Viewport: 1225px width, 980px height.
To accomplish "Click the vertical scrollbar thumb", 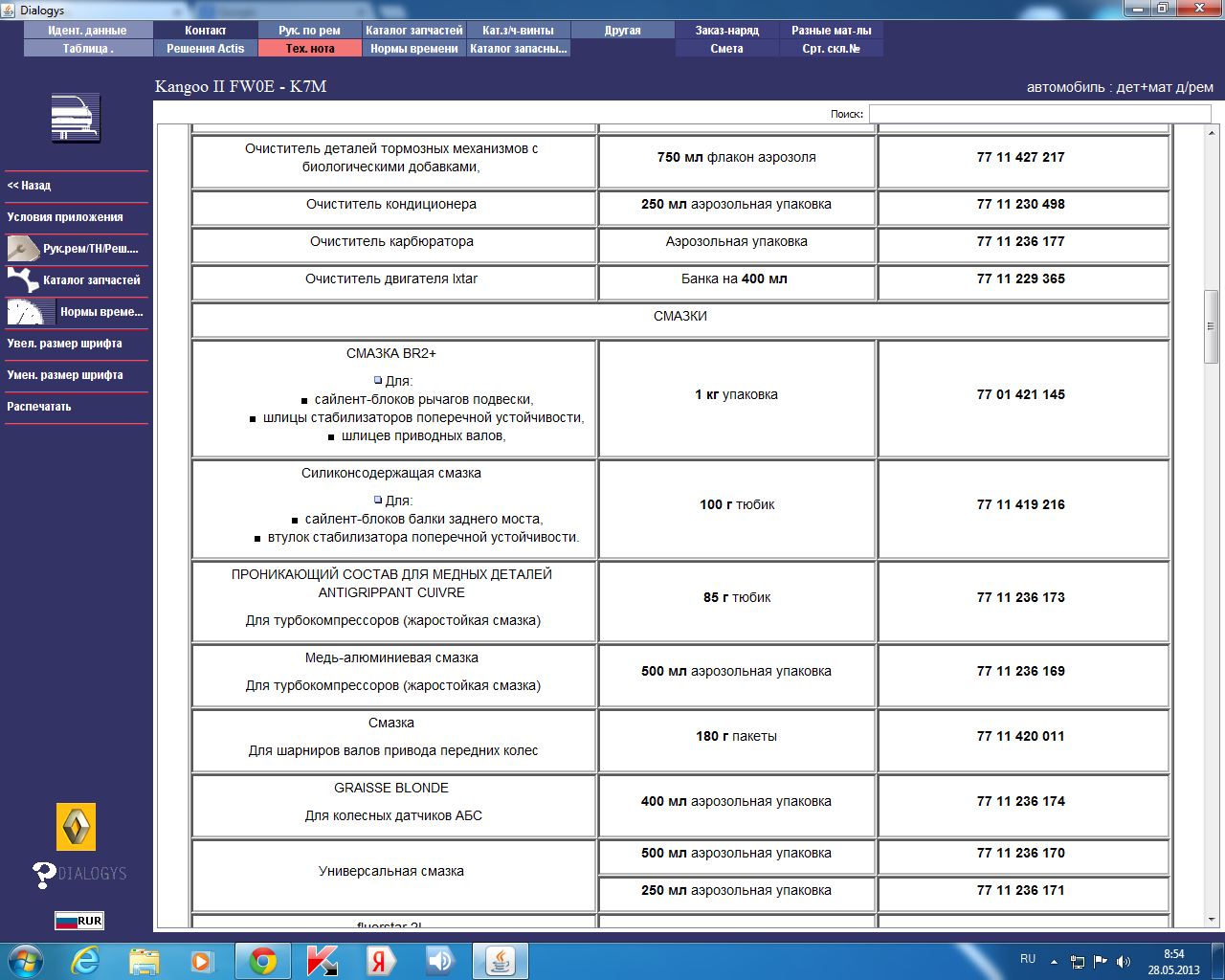I will [x=1211, y=326].
